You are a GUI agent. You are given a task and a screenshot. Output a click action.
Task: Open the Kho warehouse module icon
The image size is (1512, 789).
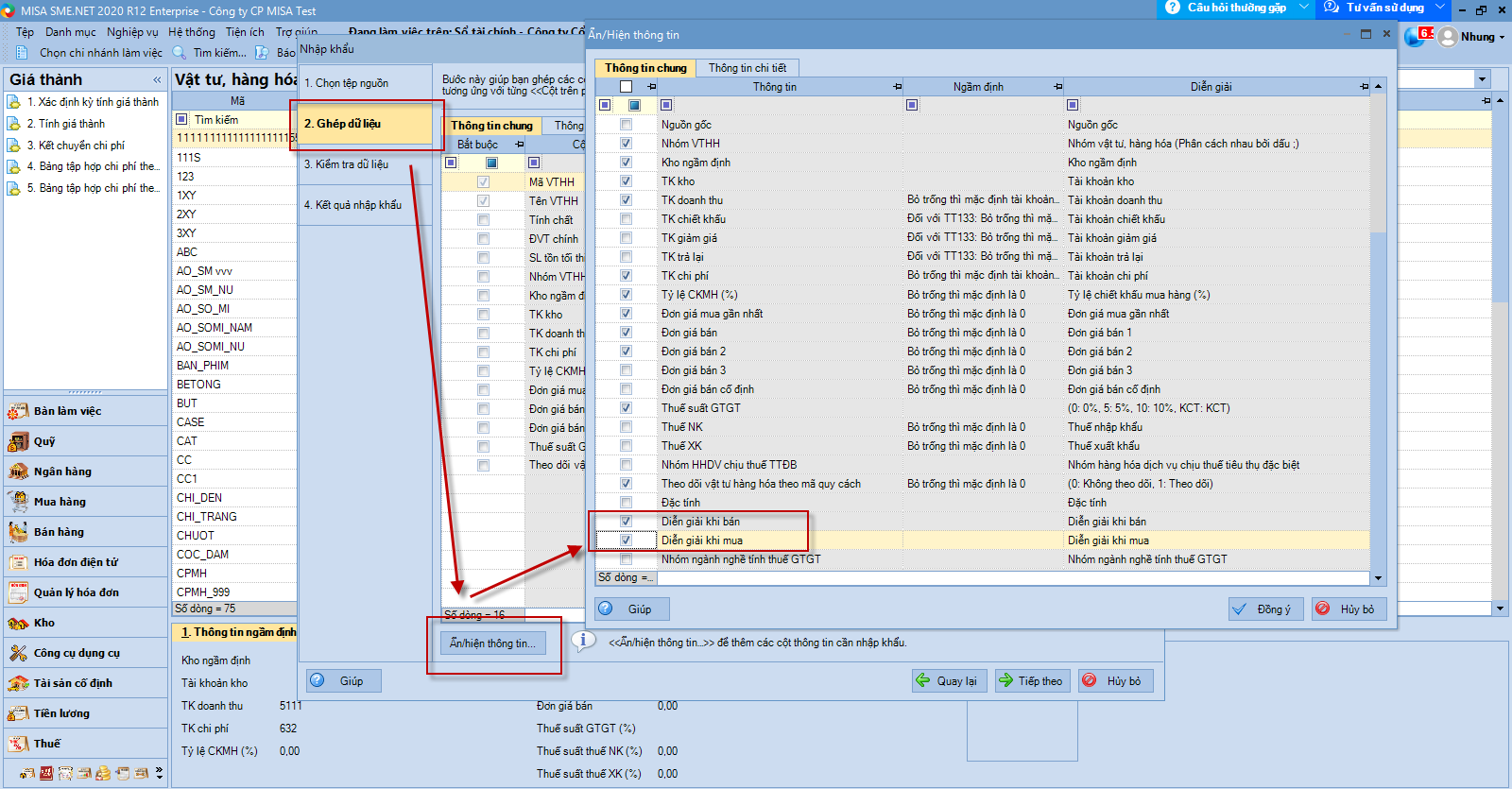[x=18, y=623]
